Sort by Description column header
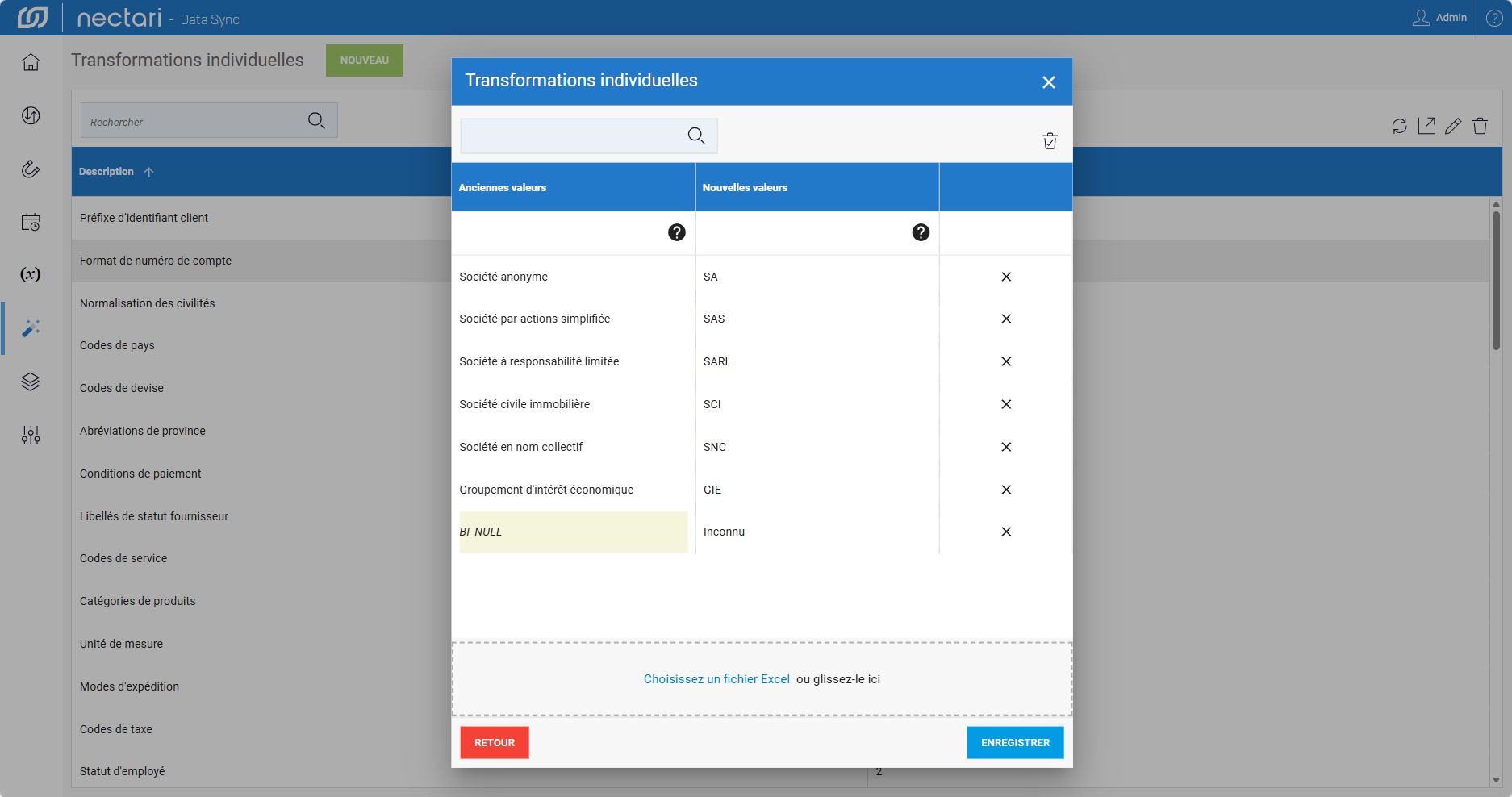Image resolution: width=1512 pixels, height=797 pixels. (x=107, y=172)
